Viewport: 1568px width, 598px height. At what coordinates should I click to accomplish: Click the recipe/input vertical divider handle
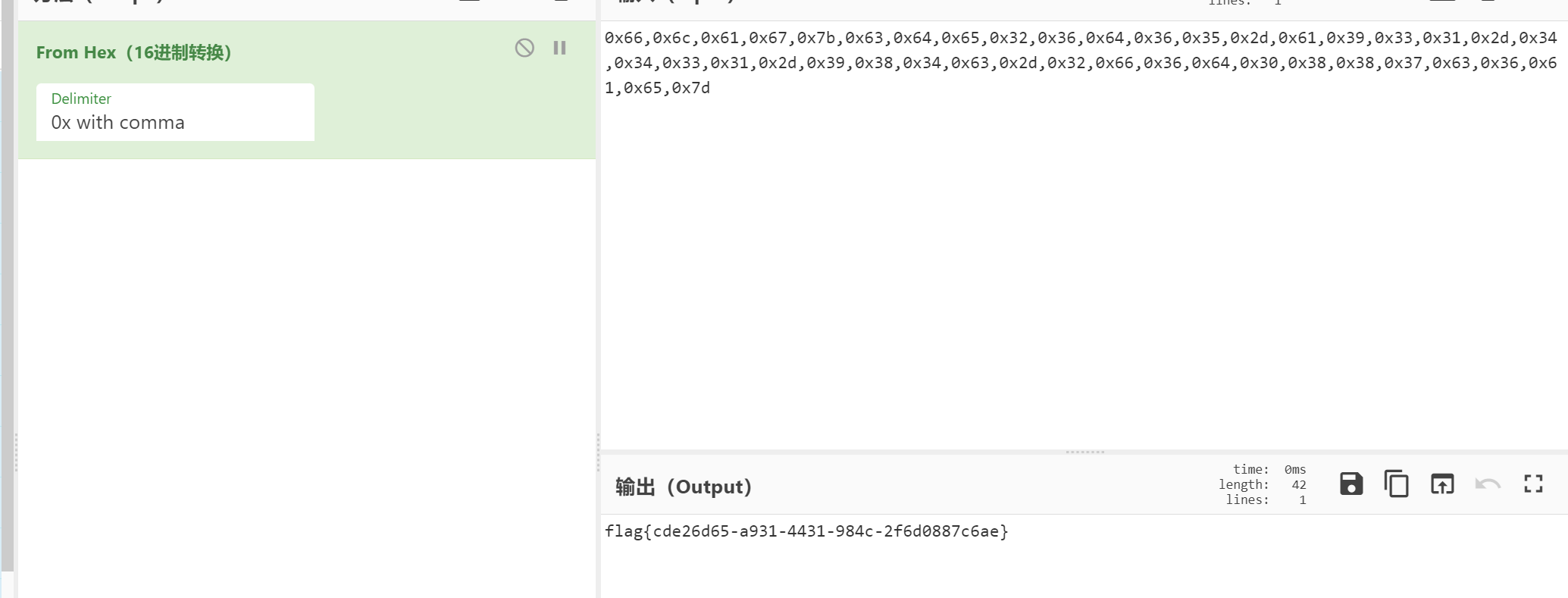(x=598, y=452)
